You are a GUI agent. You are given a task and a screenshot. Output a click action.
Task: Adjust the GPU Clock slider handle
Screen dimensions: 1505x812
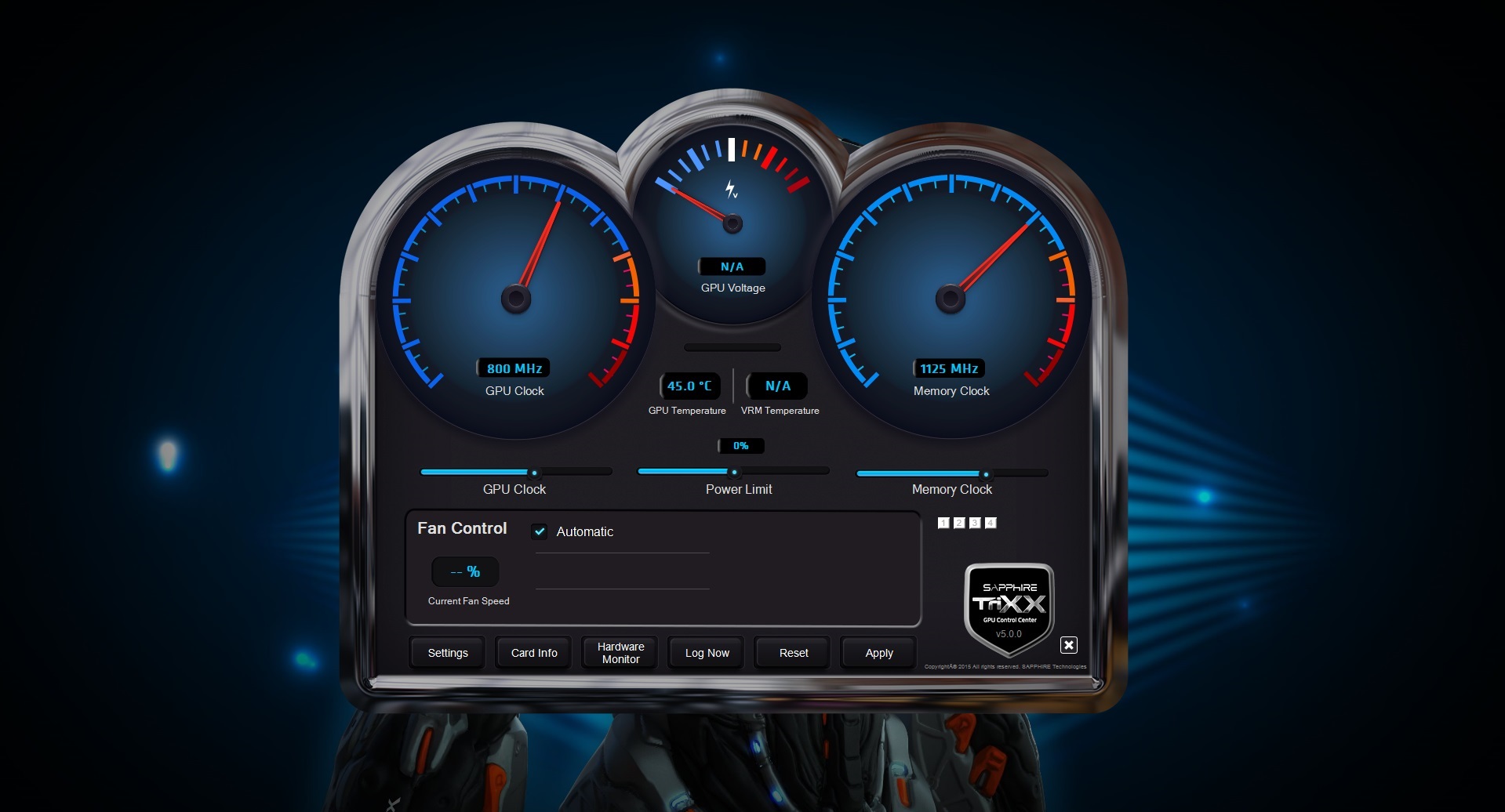[536, 472]
